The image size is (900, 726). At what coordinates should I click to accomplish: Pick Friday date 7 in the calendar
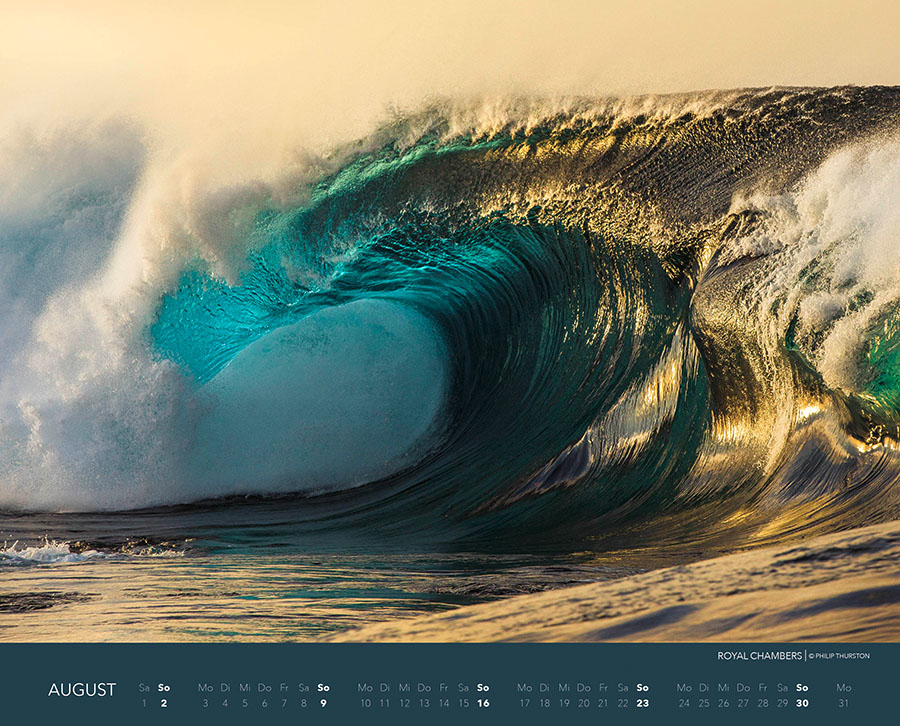pyautogui.click(x=284, y=703)
